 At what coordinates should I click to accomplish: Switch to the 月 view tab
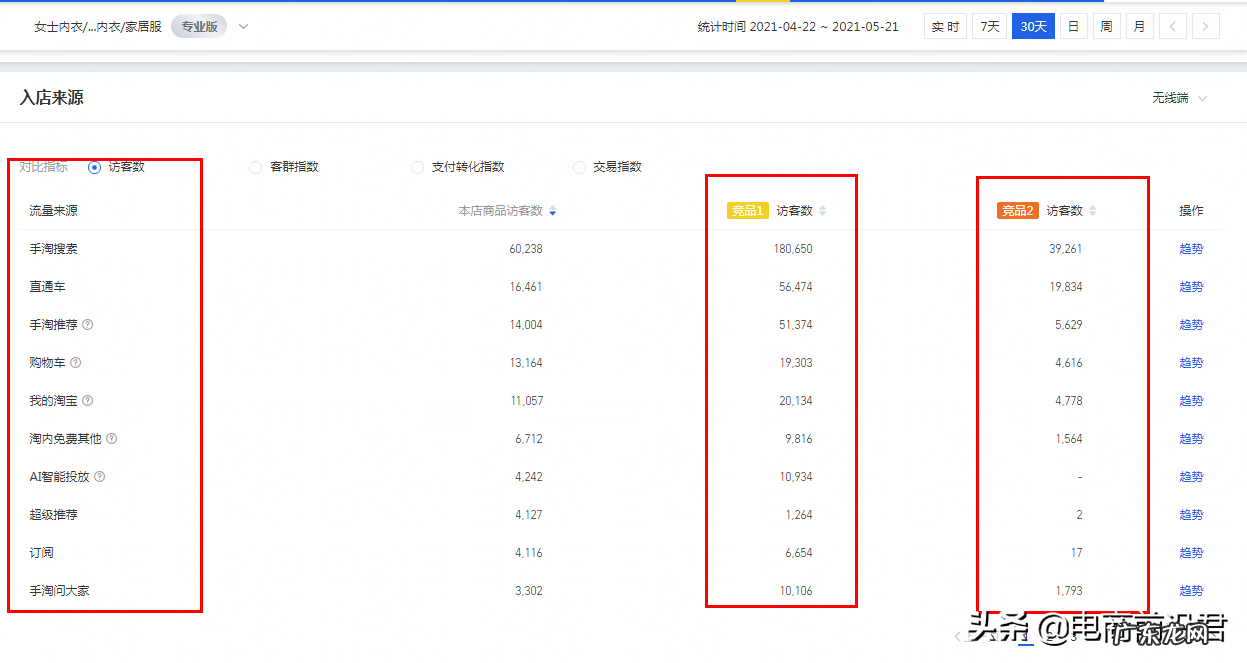[1139, 26]
